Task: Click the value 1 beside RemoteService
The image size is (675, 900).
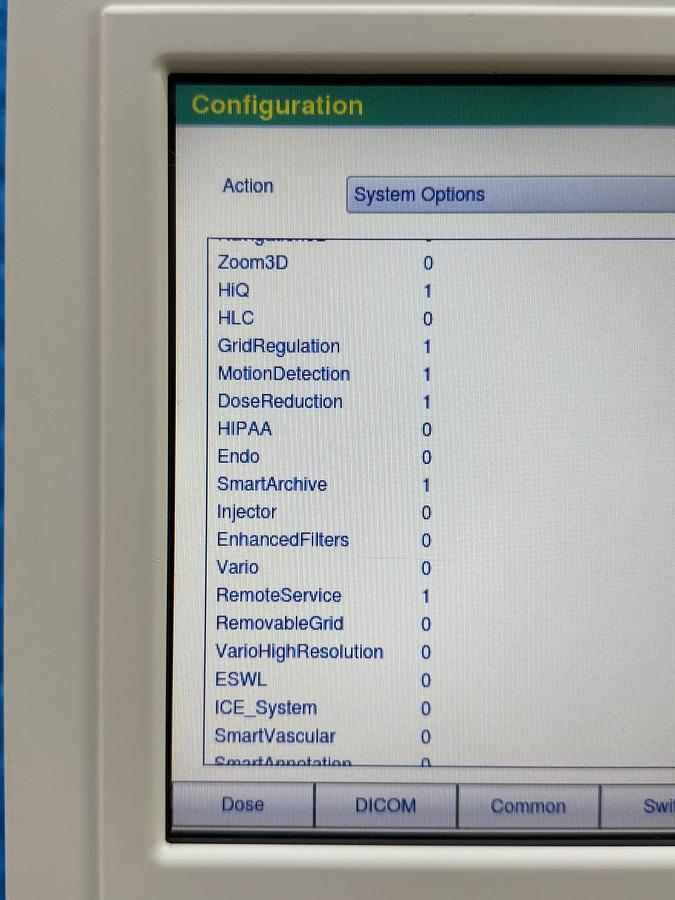Action: coord(426,596)
